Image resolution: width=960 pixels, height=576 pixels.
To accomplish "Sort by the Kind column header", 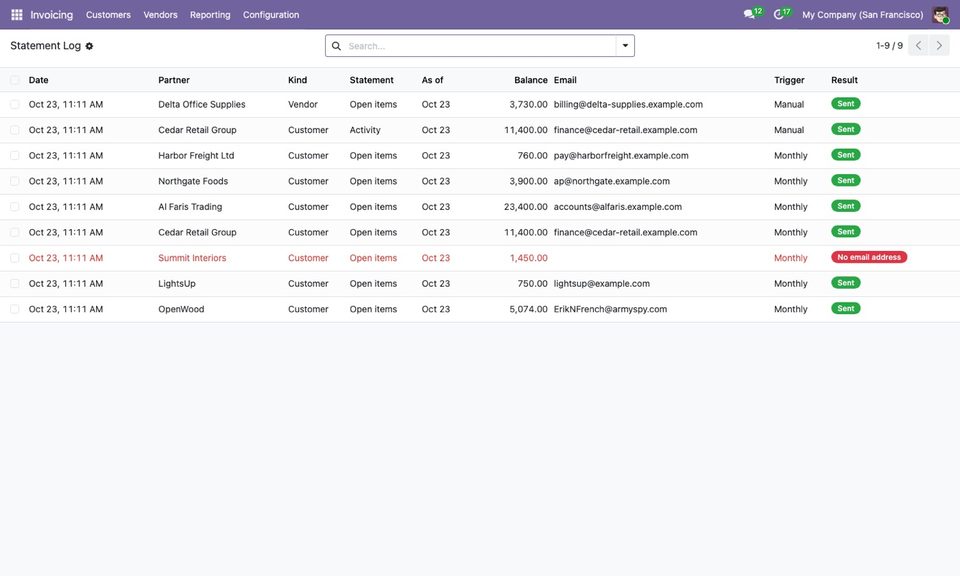I will (x=298, y=80).
